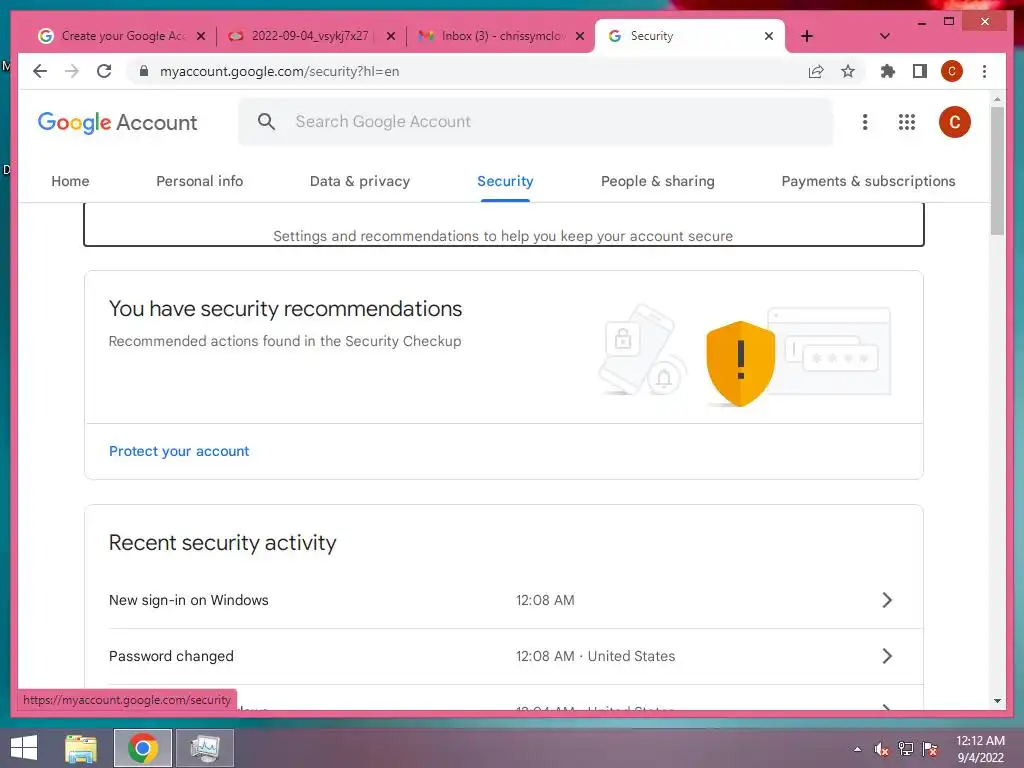Screen dimensions: 1024x768
Task: Click the Recent security activity heading
Action: pyautogui.click(x=223, y=543)
